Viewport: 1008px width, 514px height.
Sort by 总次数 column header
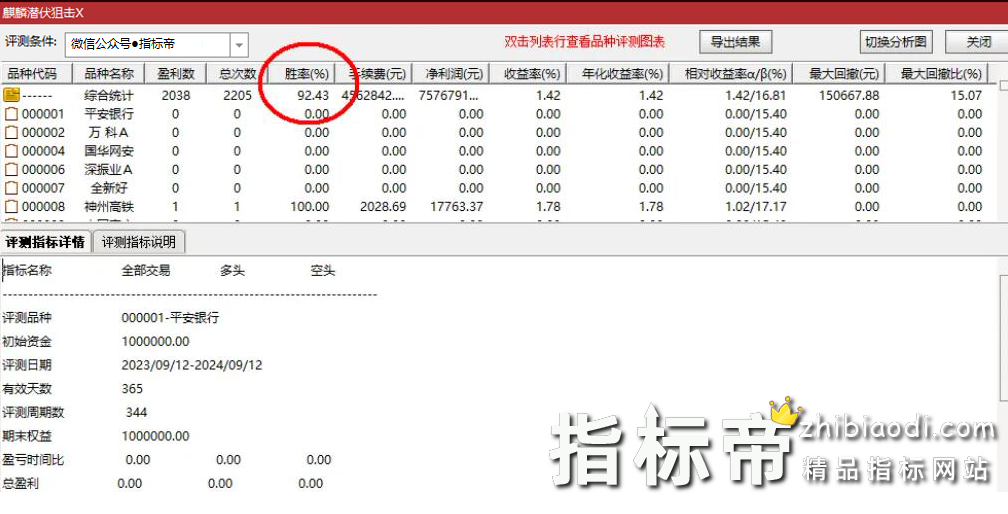point(237,74)
